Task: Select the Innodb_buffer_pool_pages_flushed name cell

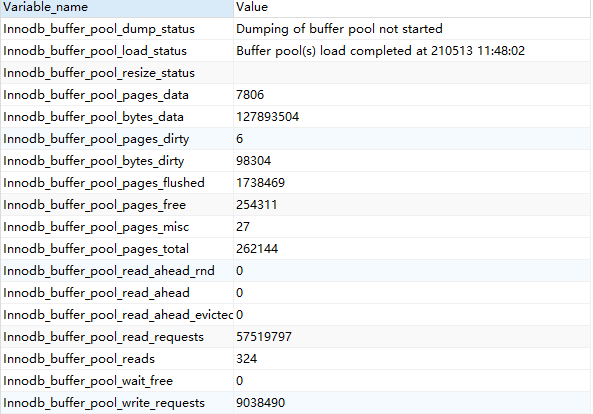Action: point(117,183)
